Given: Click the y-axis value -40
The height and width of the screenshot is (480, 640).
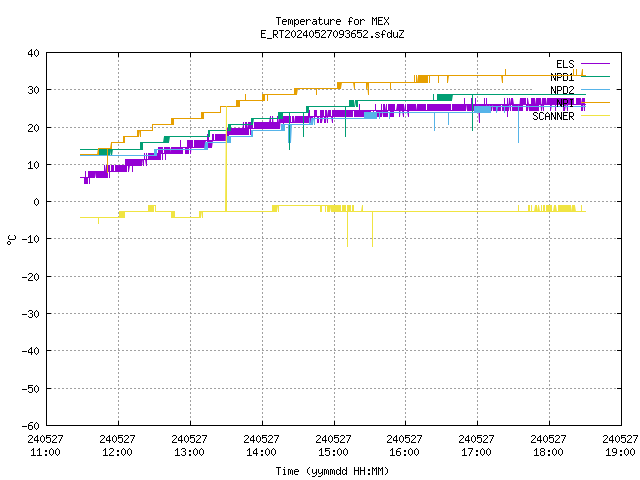Looking at the screenshot, I should 31,351.
